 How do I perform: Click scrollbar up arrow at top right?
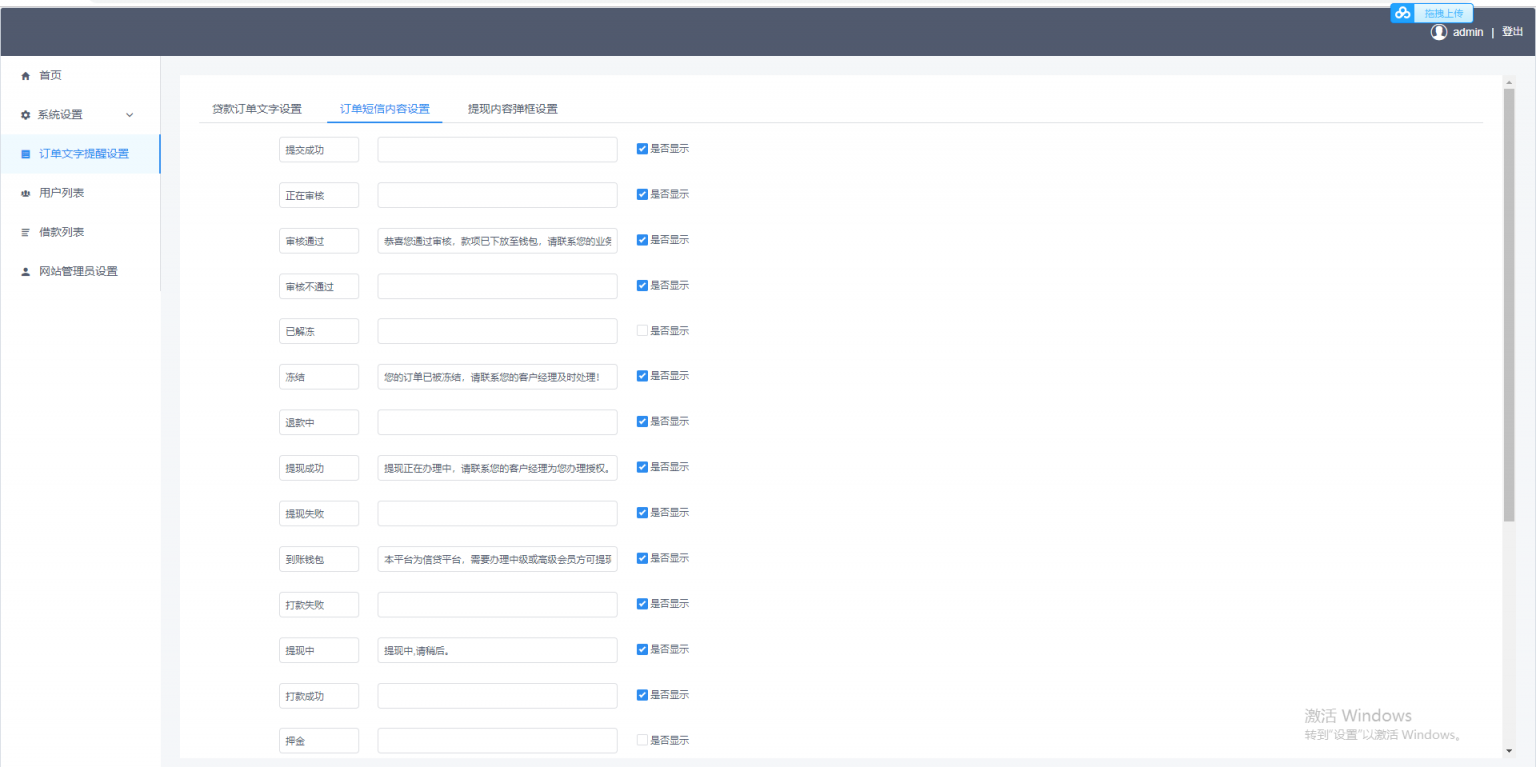coord(1508,82)
